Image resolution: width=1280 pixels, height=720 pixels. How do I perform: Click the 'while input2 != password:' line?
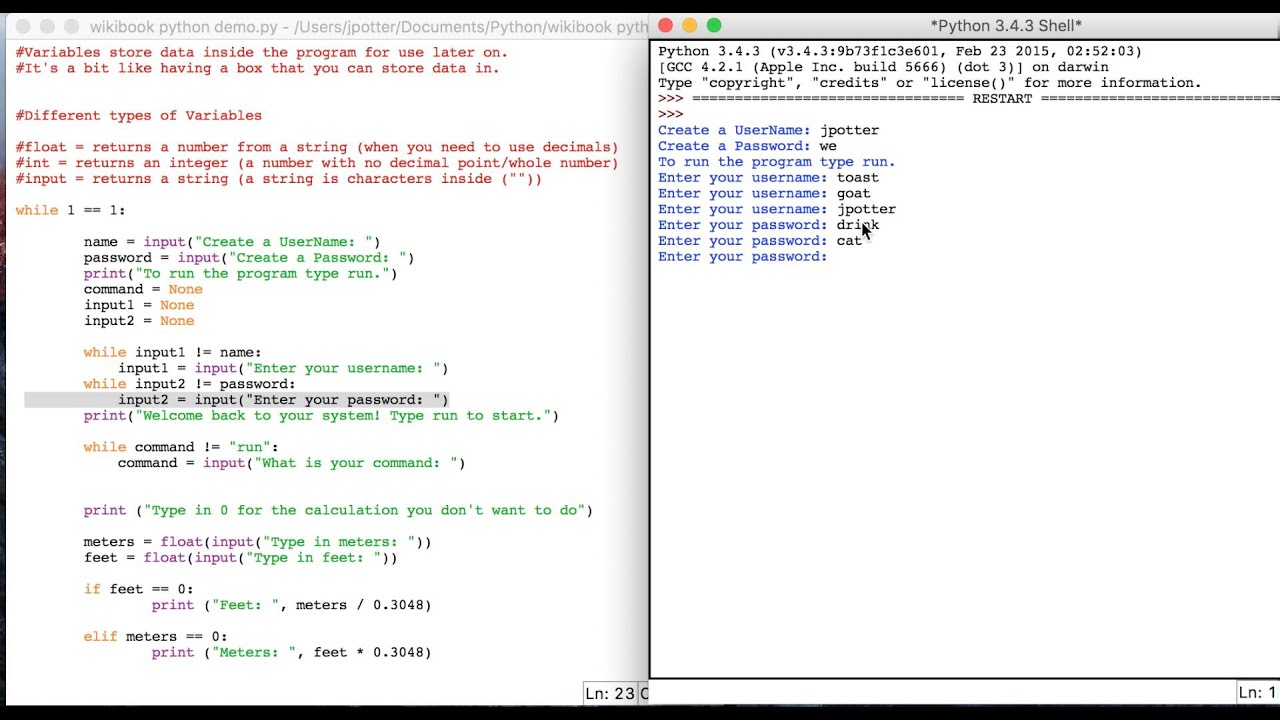[189, 384]
